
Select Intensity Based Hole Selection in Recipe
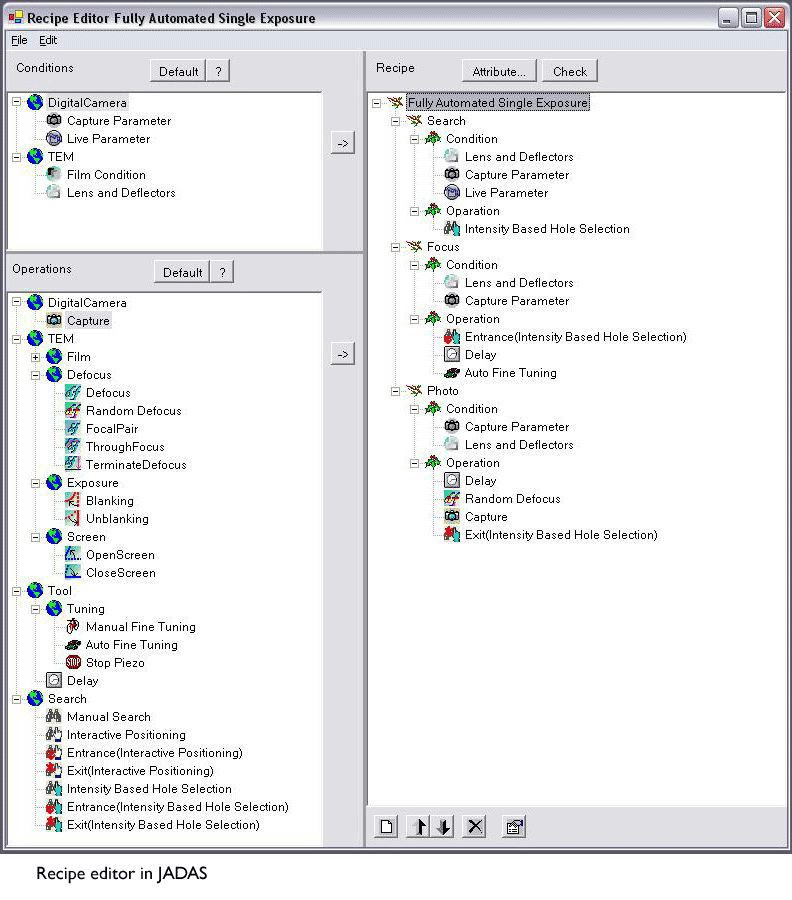click(547, 228)
